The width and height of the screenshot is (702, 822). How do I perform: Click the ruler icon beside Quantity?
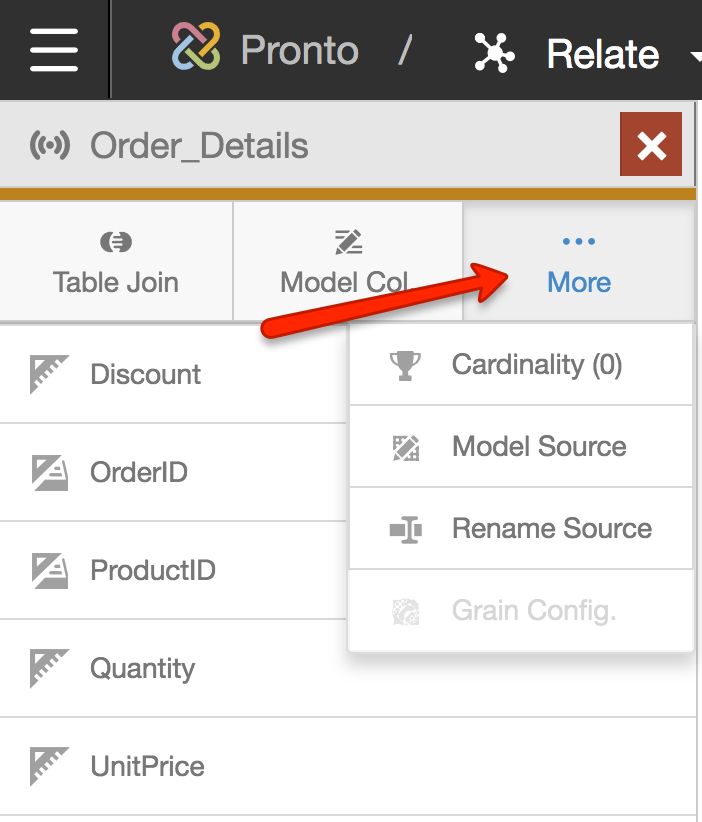pyautogui.click(x=49, y=668)
